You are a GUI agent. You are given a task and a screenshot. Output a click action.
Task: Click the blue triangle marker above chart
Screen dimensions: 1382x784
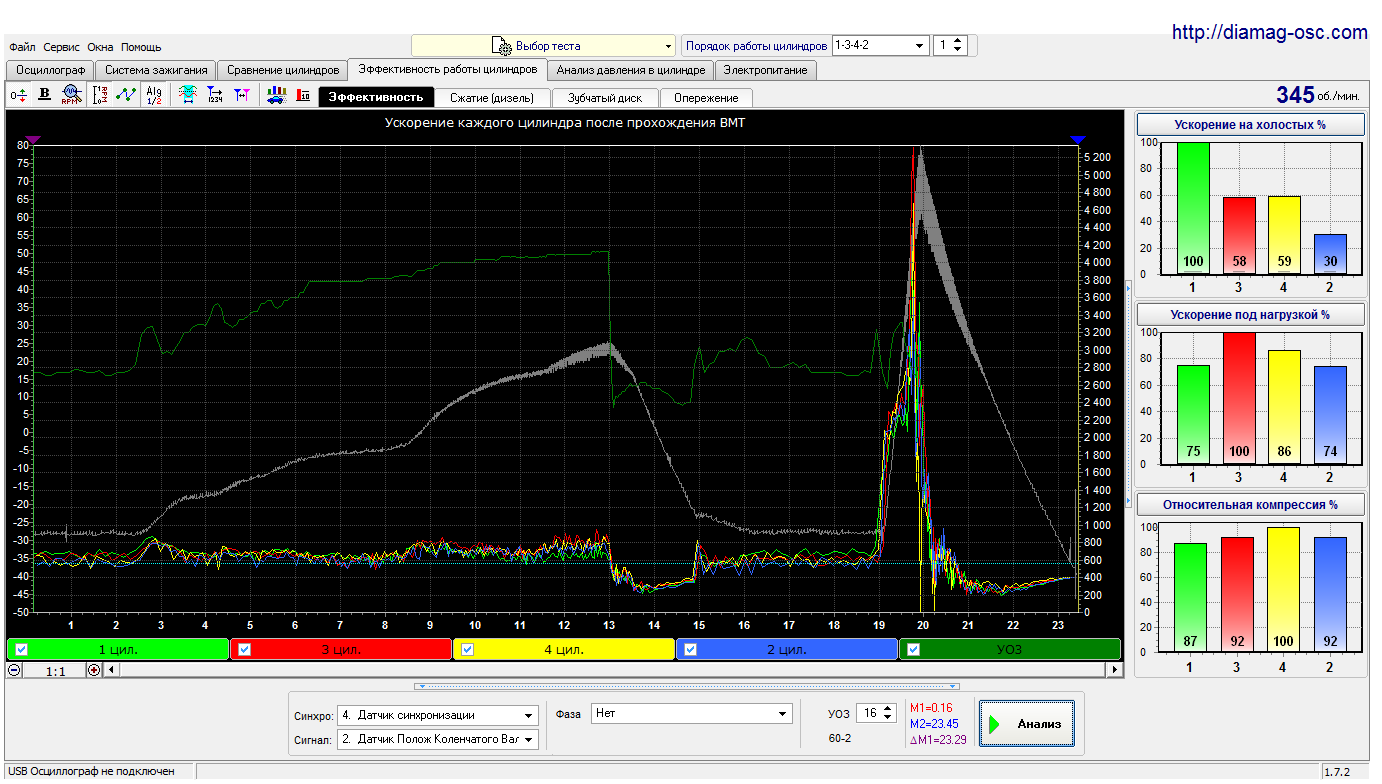pyautogui.click(x=1077, y=140)
